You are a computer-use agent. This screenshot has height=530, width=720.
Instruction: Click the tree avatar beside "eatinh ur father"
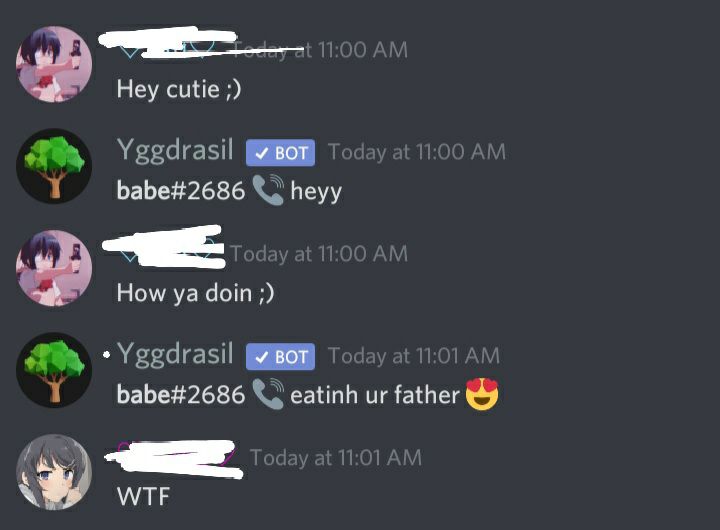(x=54, y=370)
